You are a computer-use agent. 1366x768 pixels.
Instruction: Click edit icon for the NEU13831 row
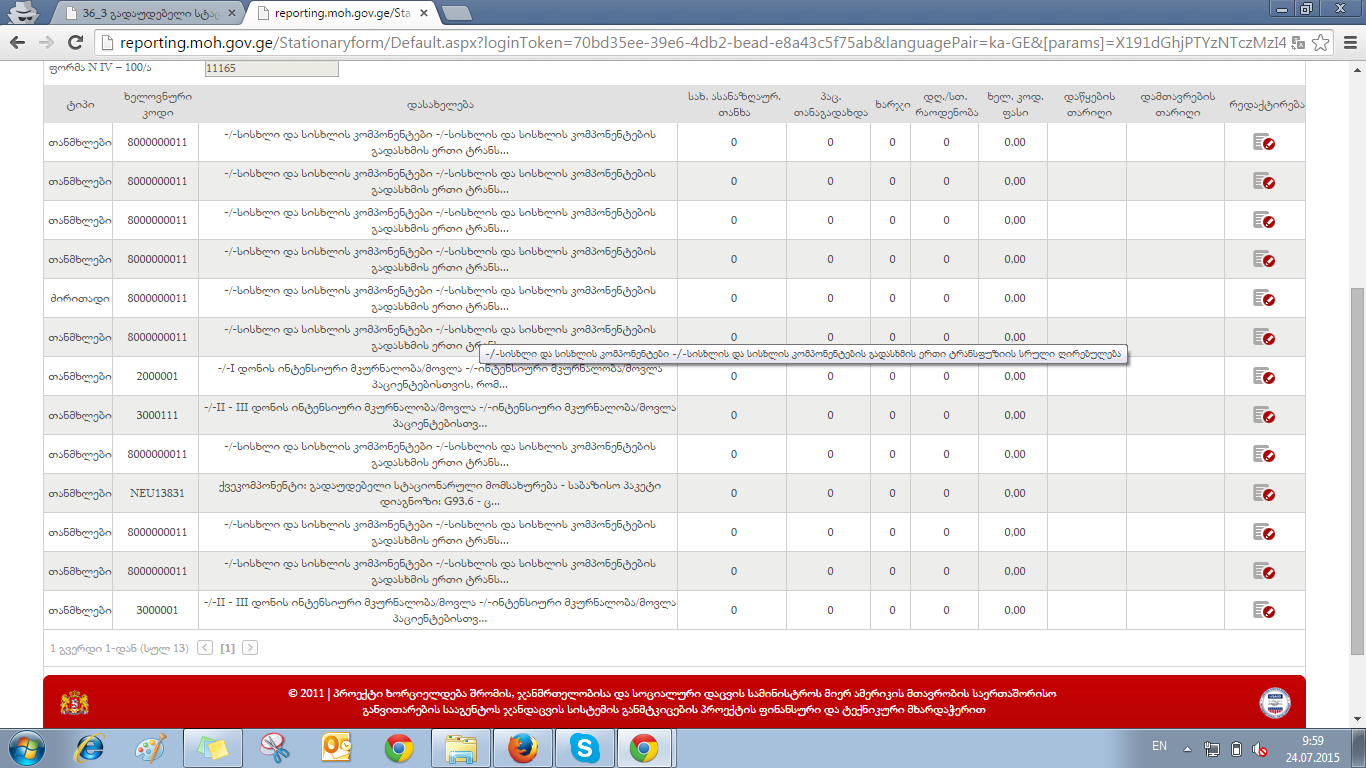1264,494
